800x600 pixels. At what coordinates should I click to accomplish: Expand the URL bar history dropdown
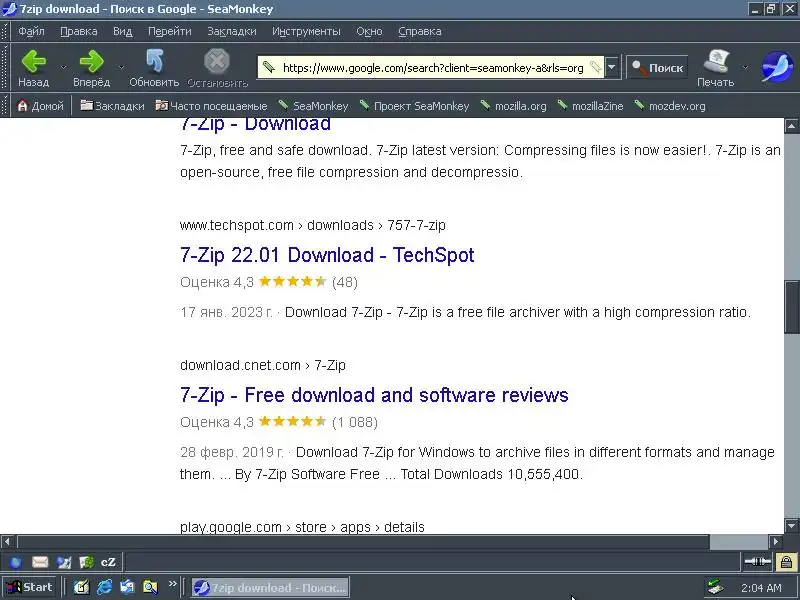pyautogui.click(x=612, y=67)
